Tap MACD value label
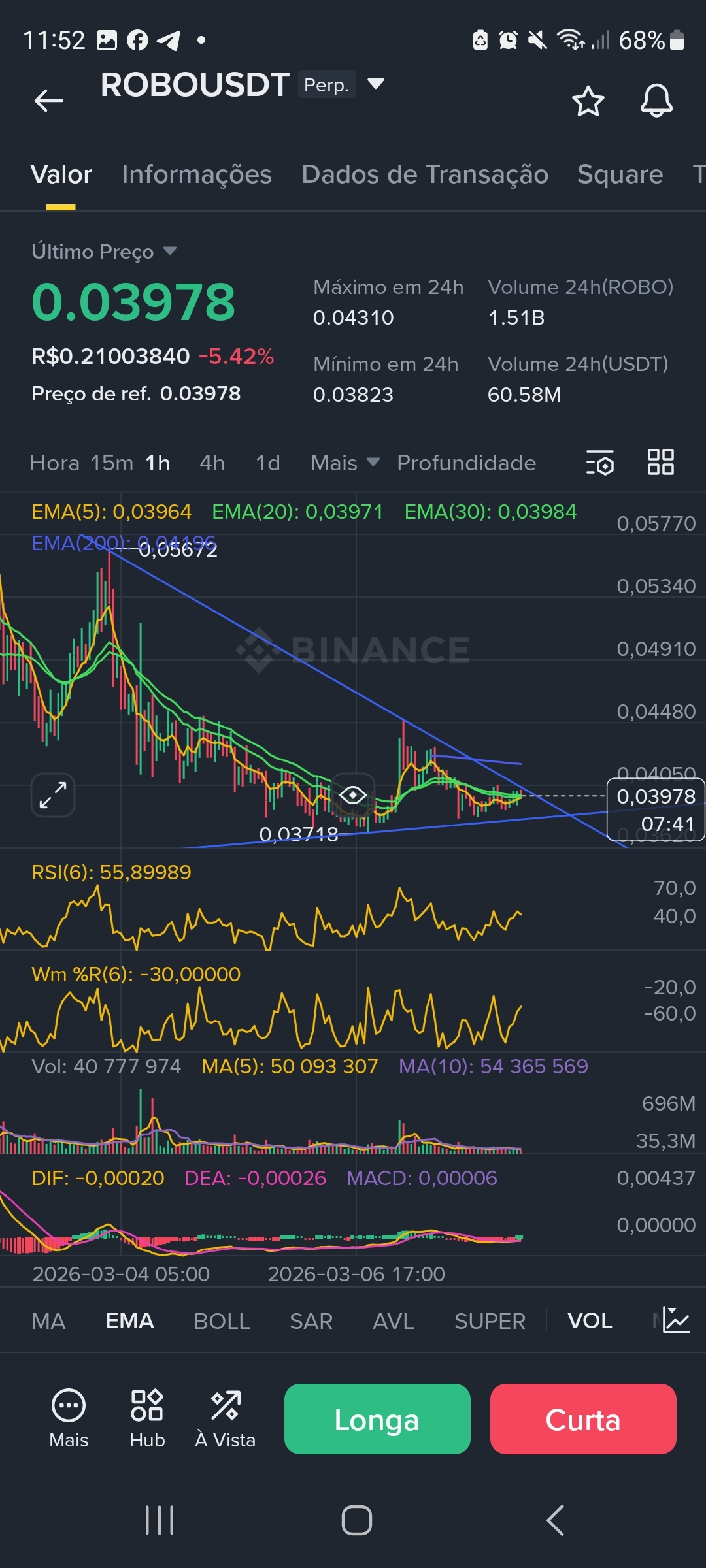706x1568 pixels. 422,1178
